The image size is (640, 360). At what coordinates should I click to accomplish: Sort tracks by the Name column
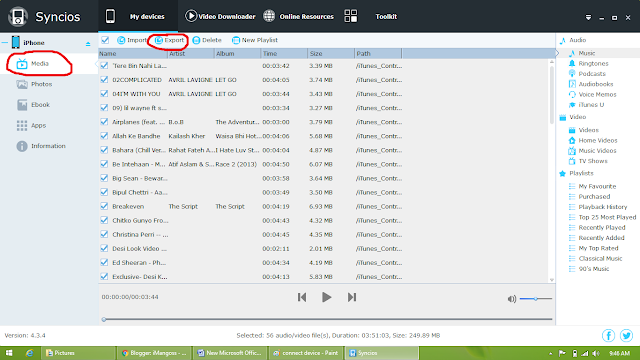[133, 53]
